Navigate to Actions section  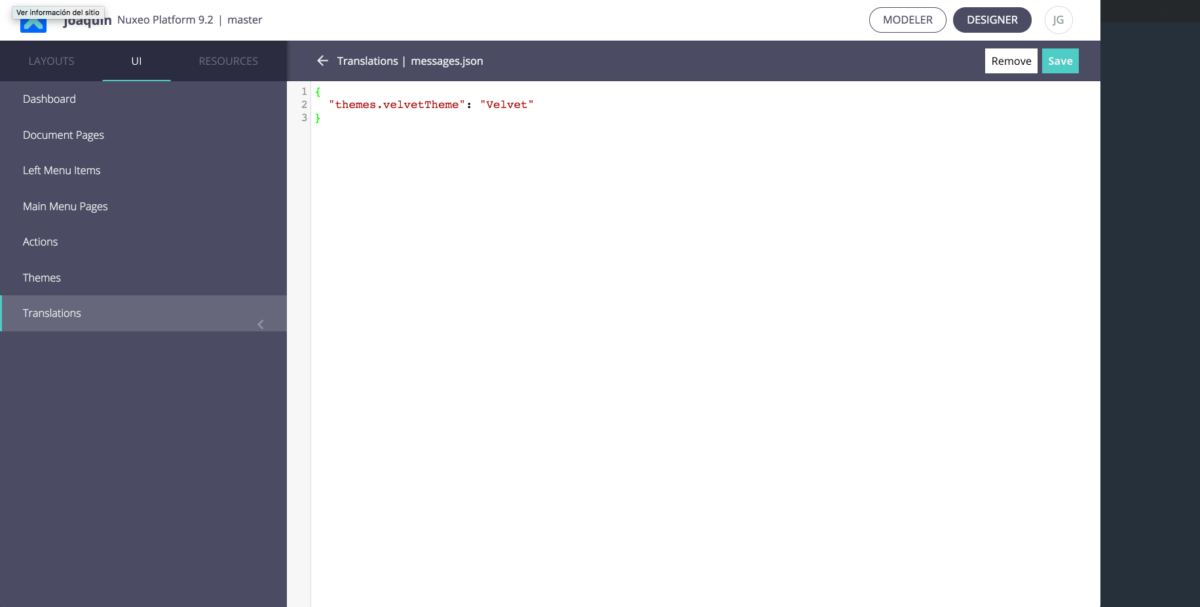coord(40,242)
